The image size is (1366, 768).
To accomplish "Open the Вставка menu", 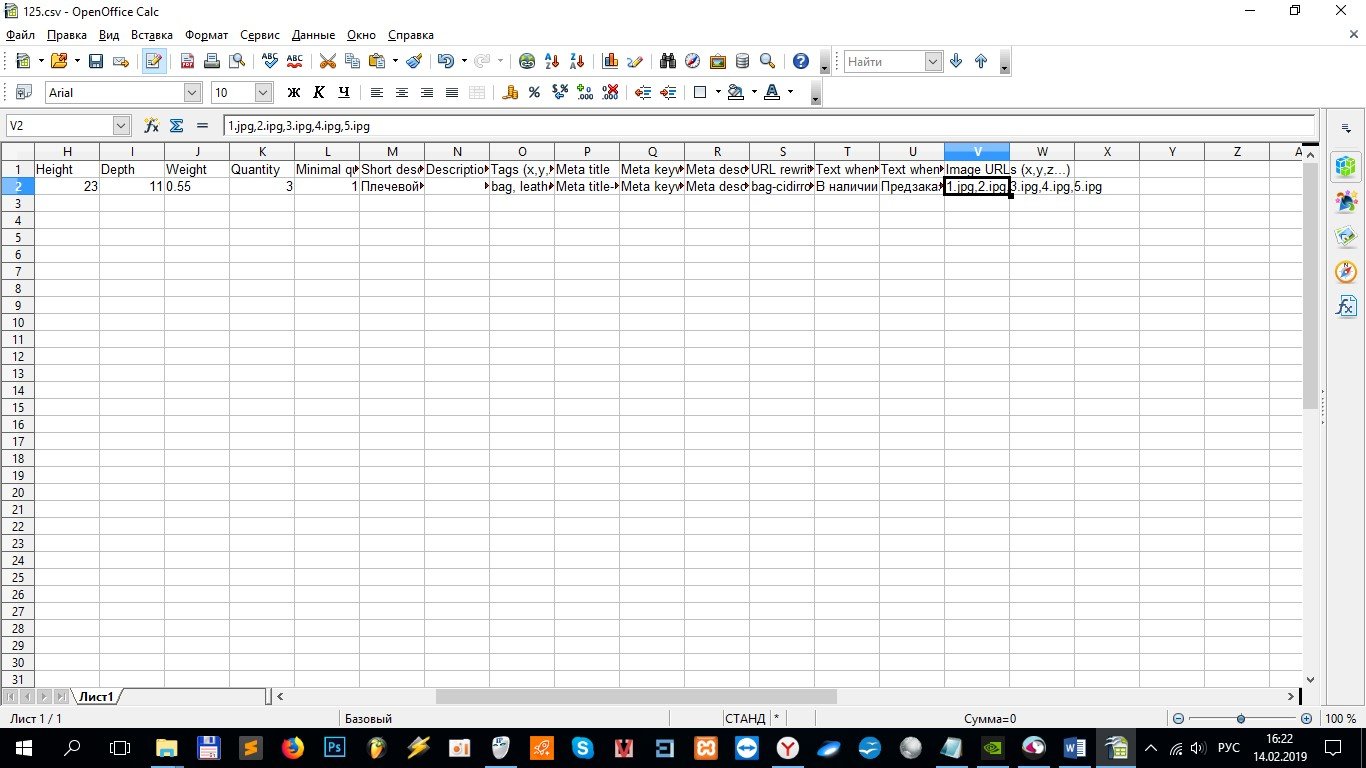I will [152, 35].
